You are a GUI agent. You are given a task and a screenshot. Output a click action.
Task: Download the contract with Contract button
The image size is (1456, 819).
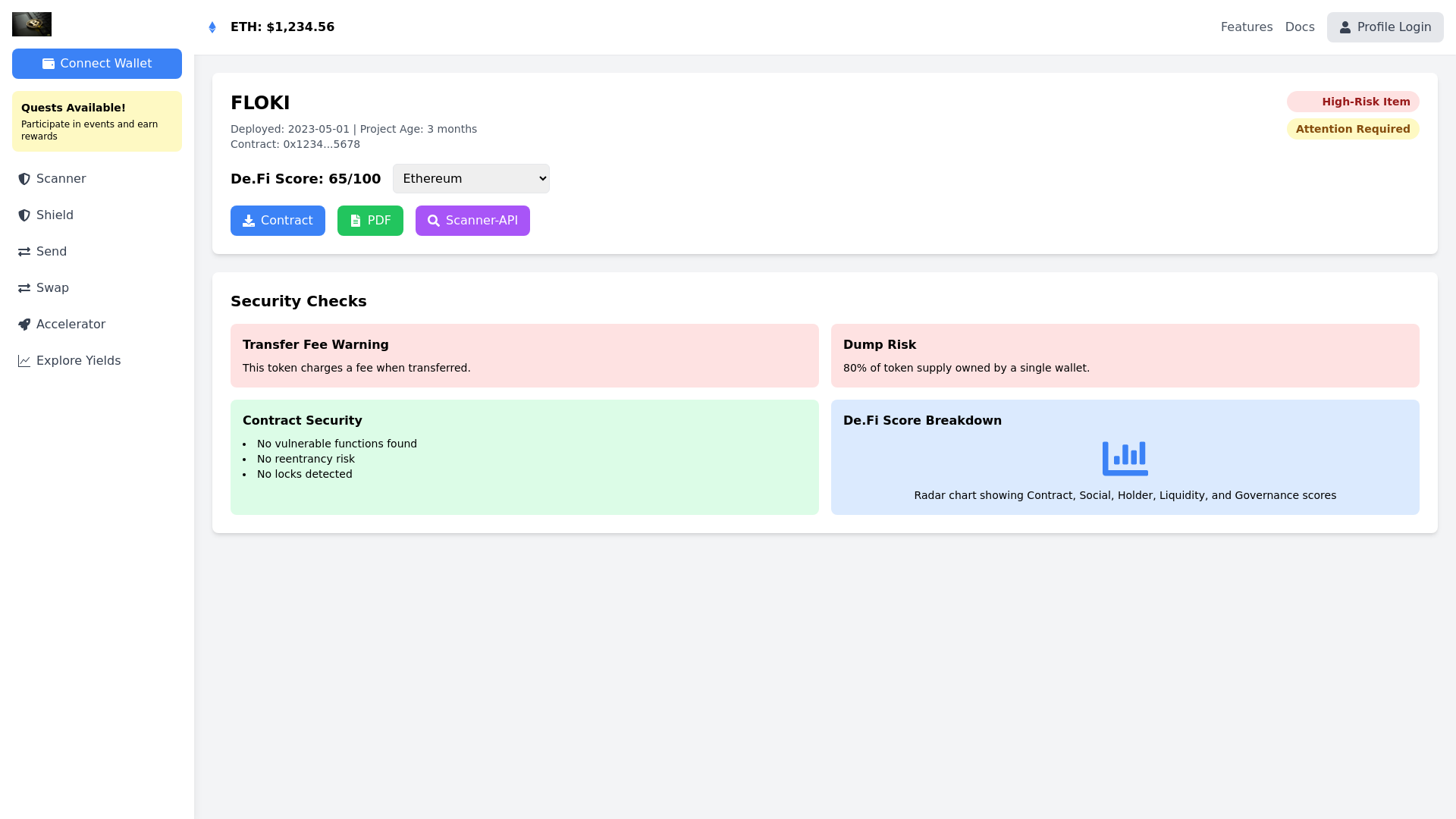tap(278, 220)
